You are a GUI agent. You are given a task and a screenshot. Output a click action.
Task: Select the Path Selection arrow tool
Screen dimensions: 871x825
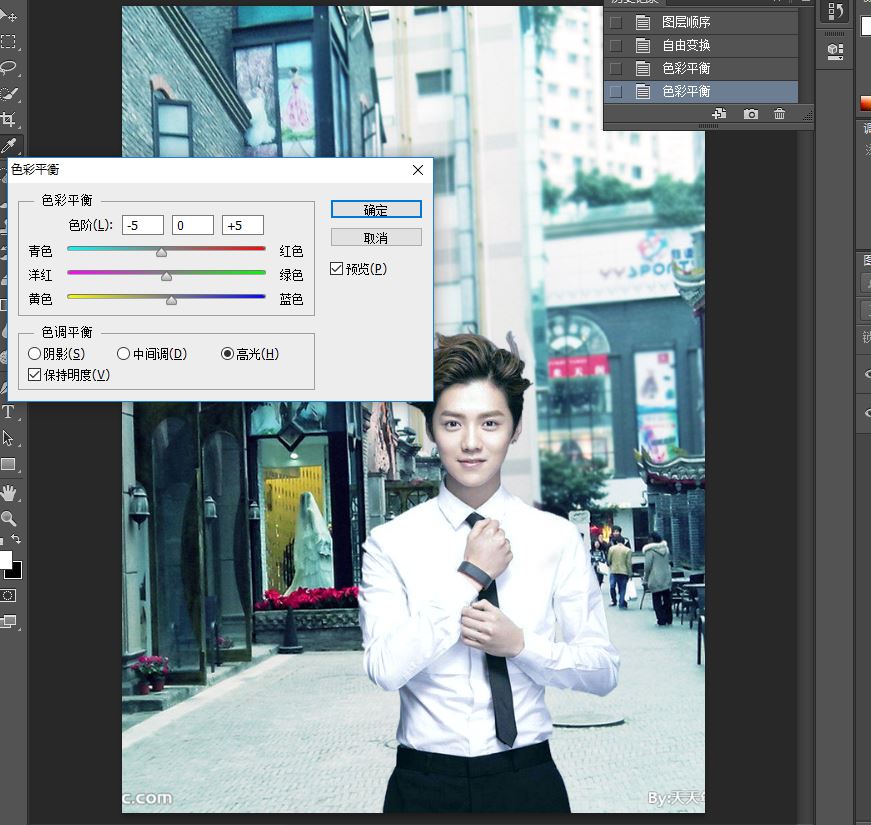tap(8, 438)
